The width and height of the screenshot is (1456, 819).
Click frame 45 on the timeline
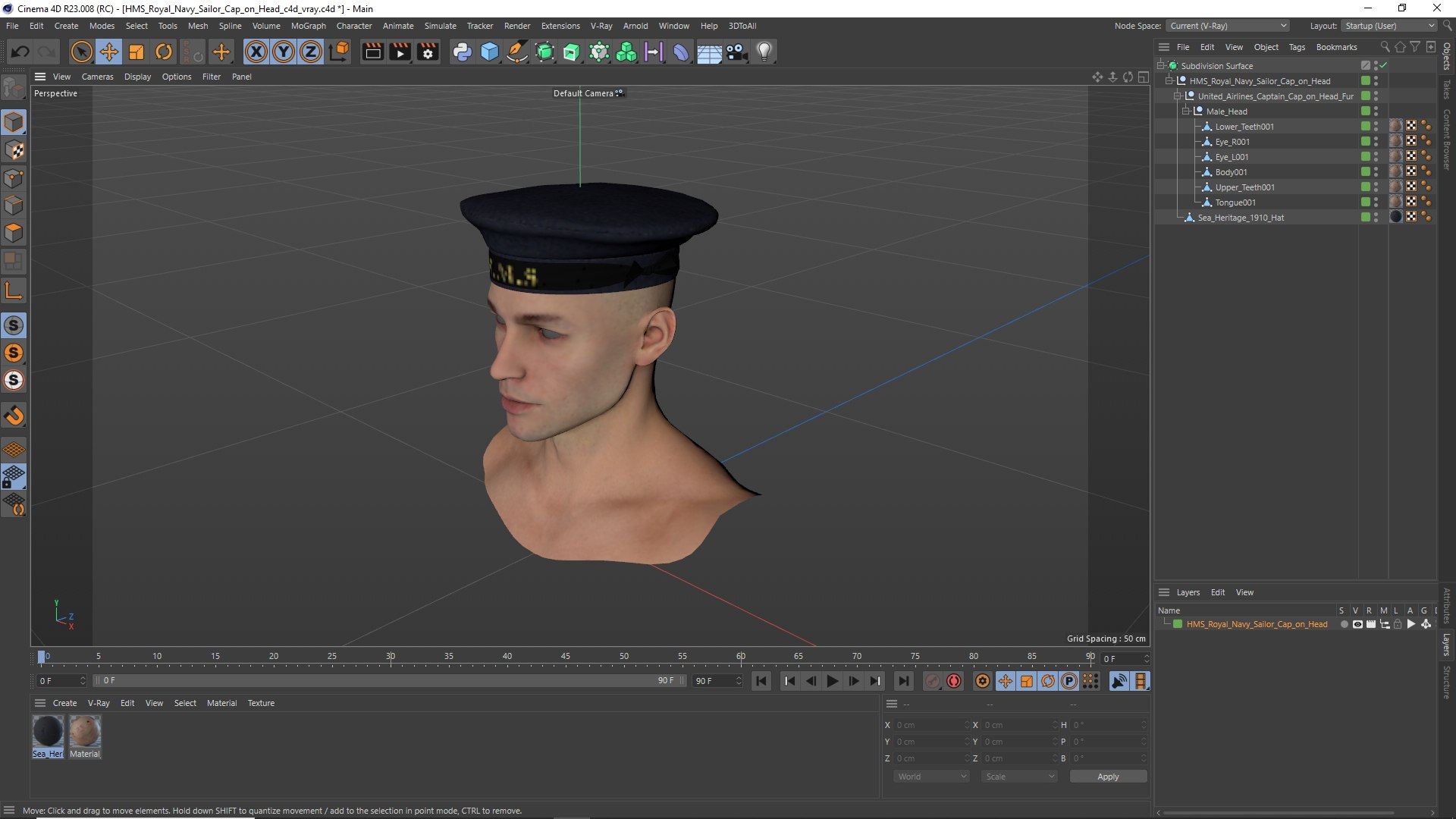tap(566, 657)
